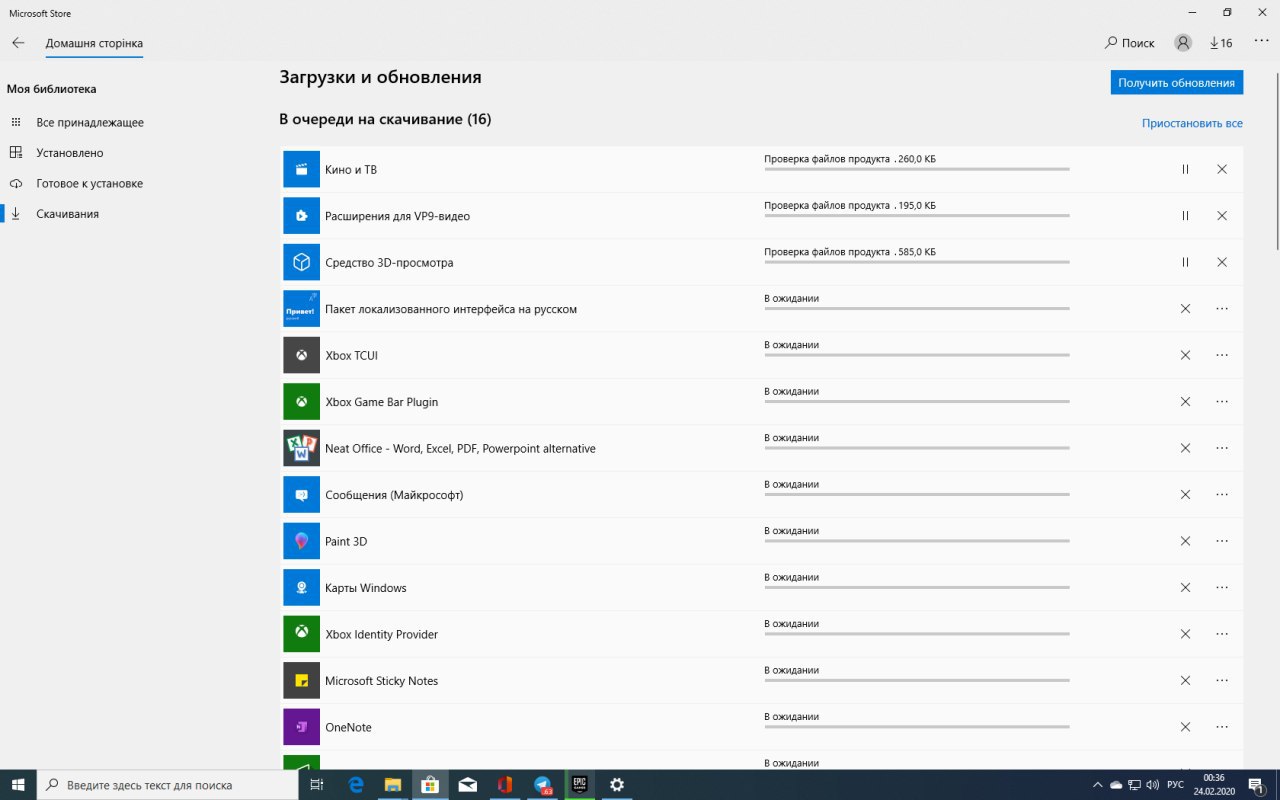
Task: Click the Russian language pack Привет icon
Action: point(301,309)
